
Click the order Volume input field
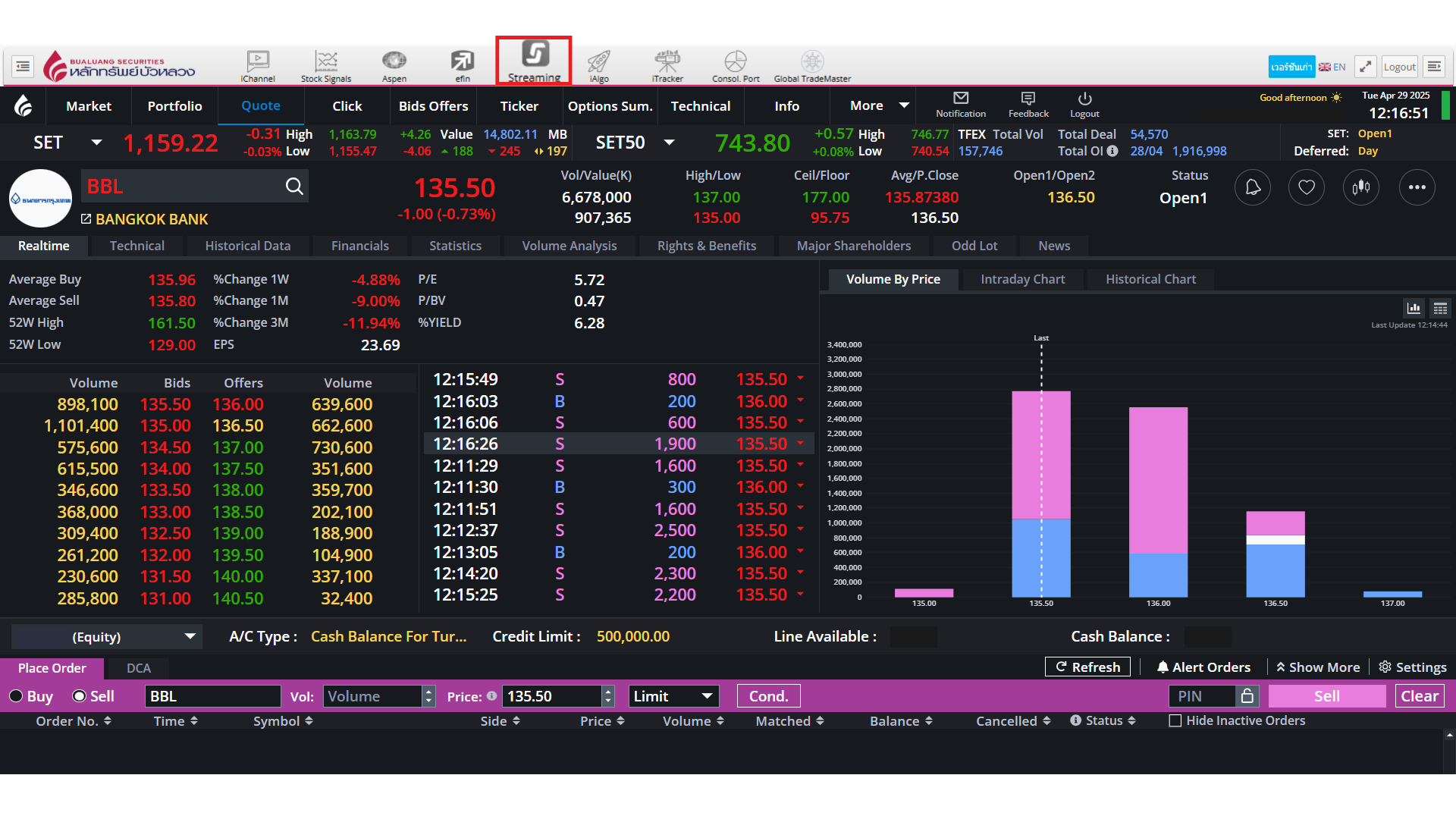pos(373,696)
